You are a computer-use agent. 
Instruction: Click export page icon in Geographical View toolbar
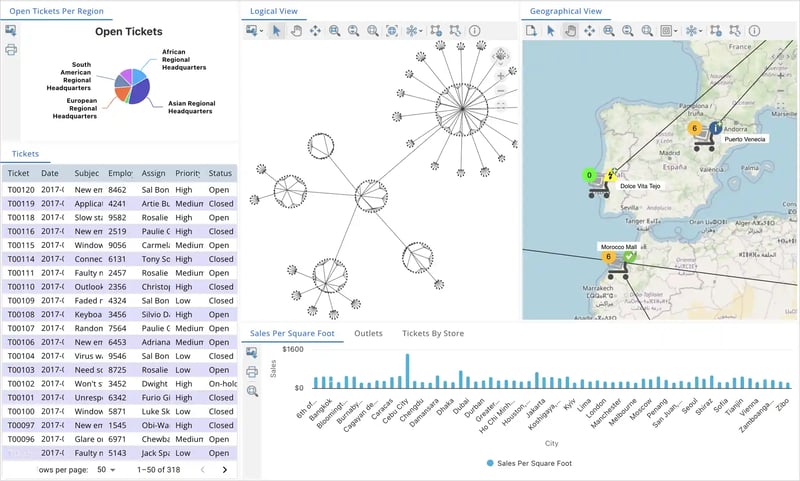tap(531, 31)
